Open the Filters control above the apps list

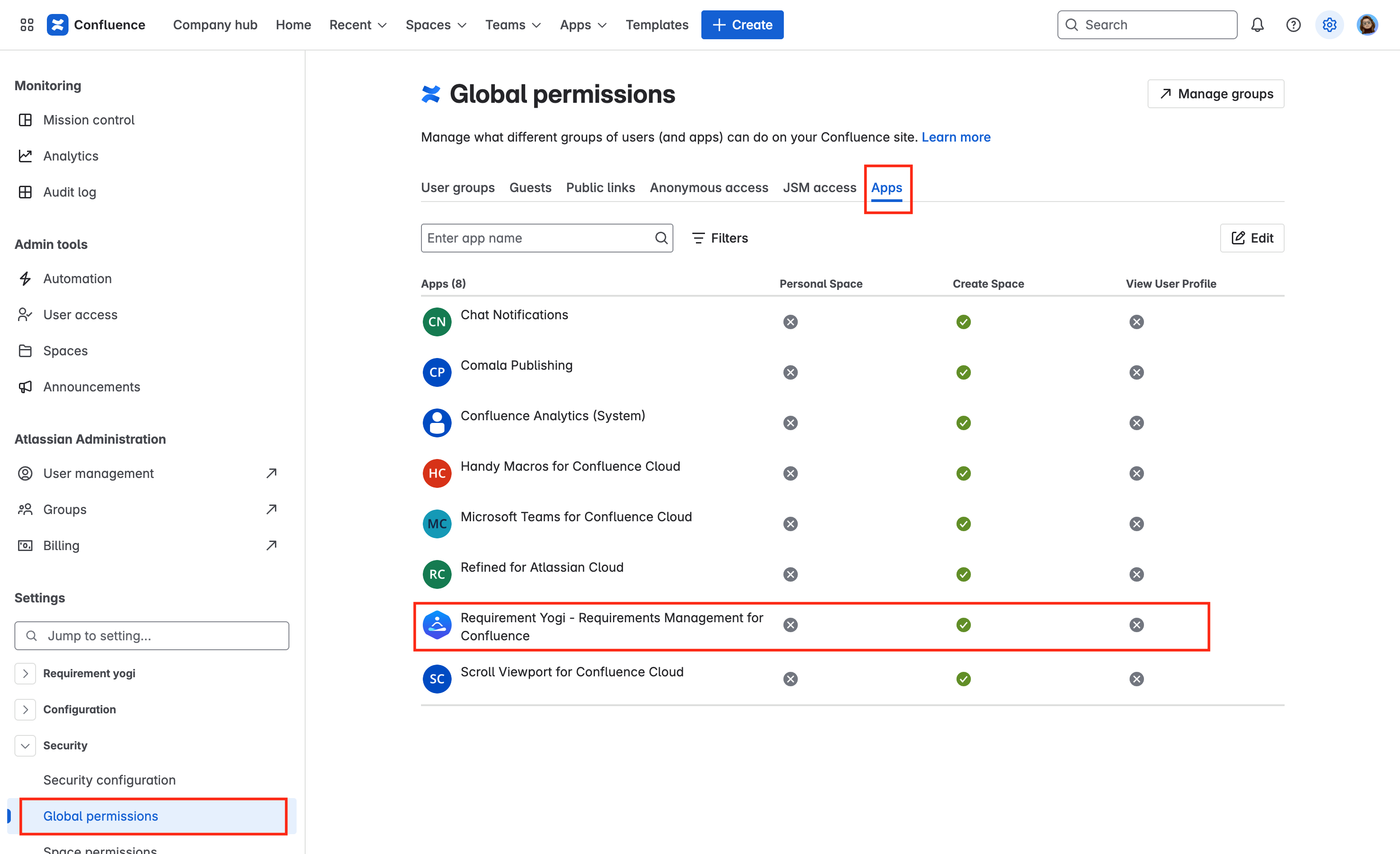click(720, 238)
